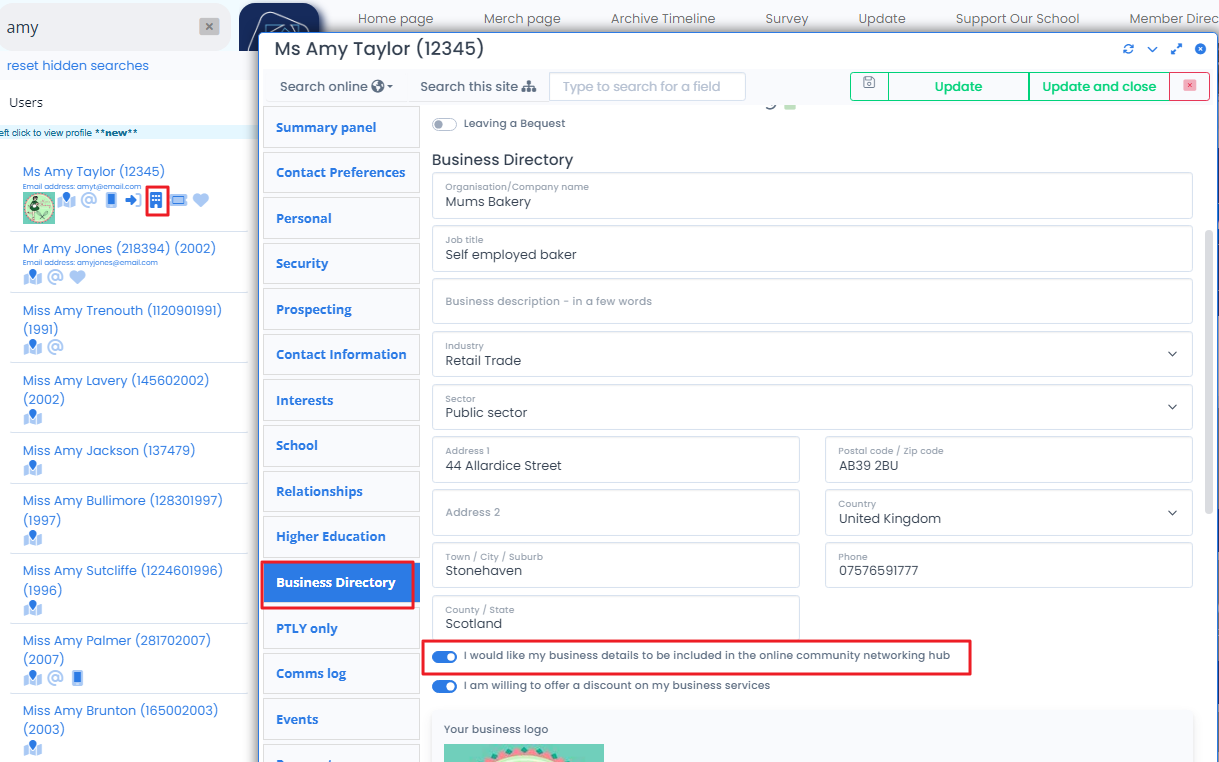Click the refresh icon in the profile header
This screenshot has height=762, width=1219.
[1129, 49]
